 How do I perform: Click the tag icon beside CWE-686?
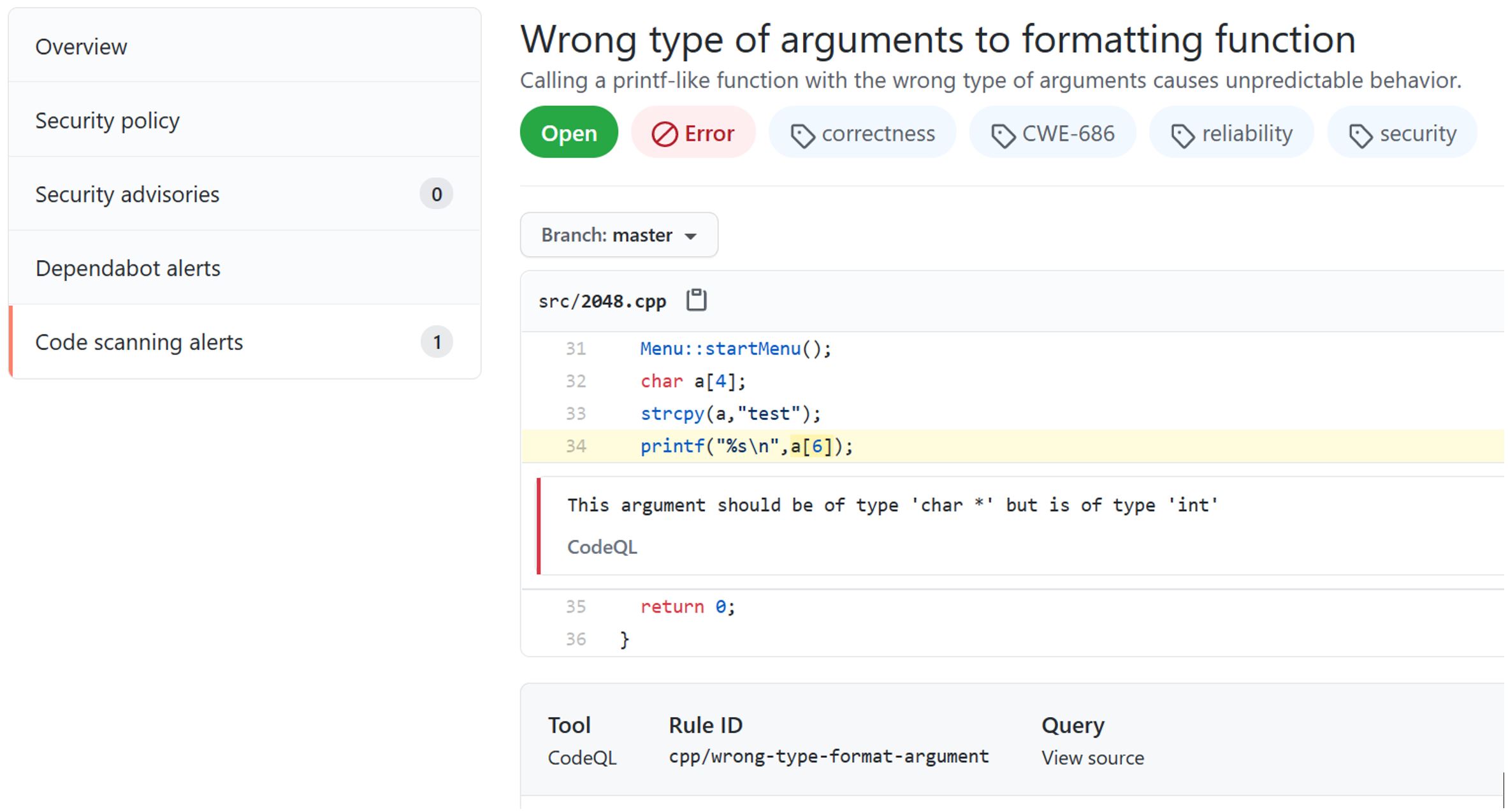click(1005, 133)
